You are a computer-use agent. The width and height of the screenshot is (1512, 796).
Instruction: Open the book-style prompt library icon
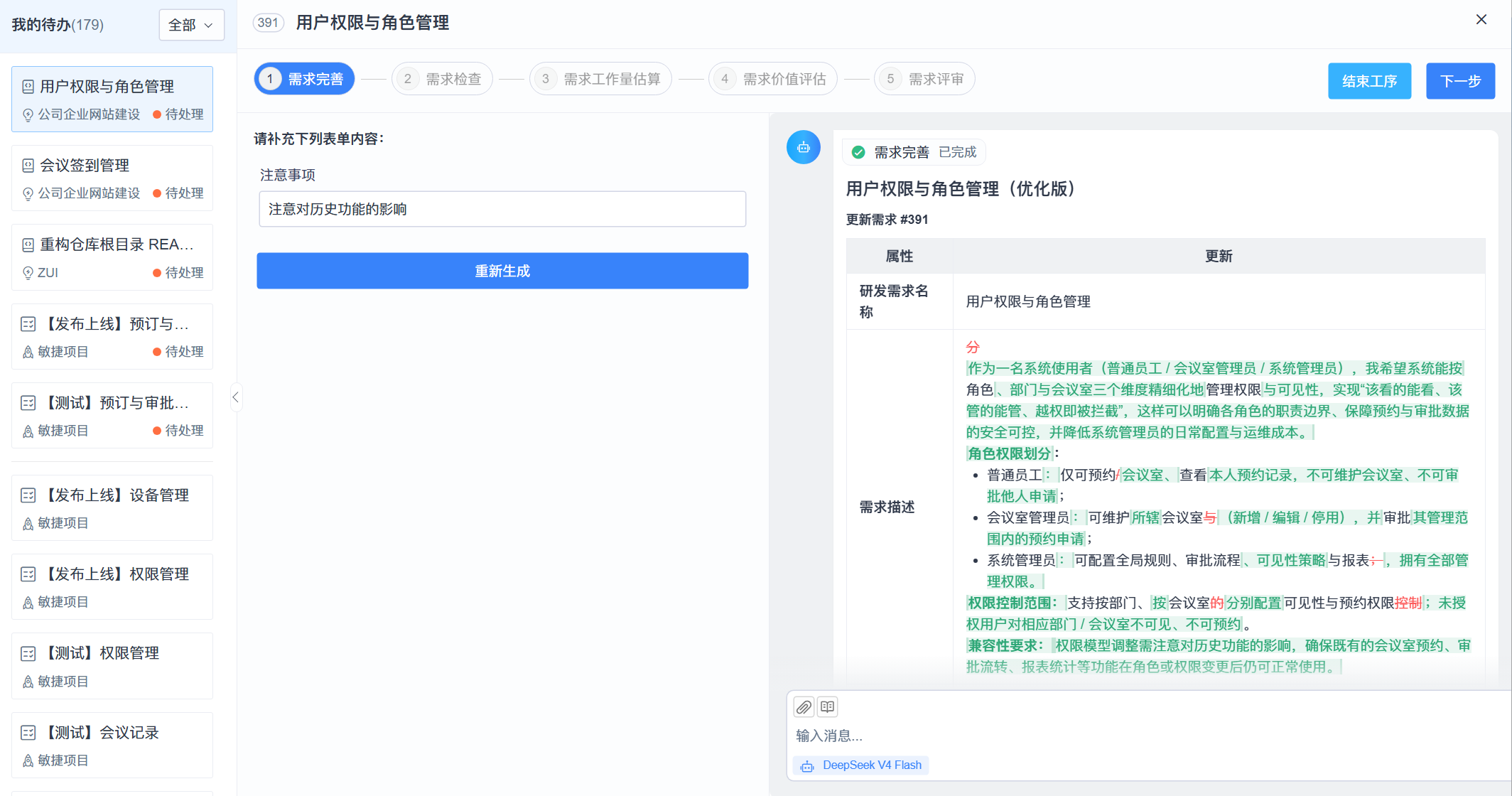pos(827,706)
